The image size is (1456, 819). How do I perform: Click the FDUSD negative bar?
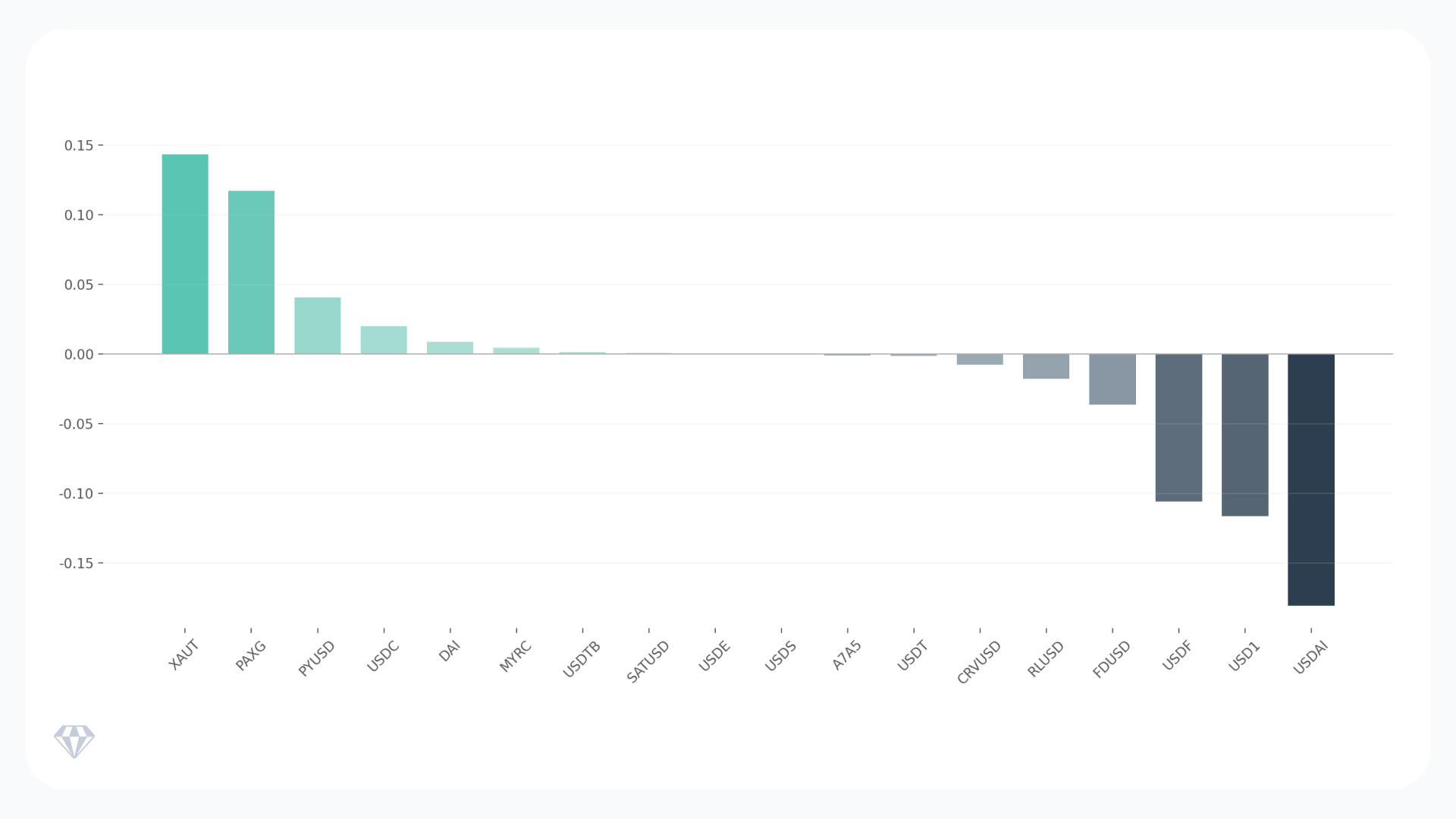[1112, 379]
